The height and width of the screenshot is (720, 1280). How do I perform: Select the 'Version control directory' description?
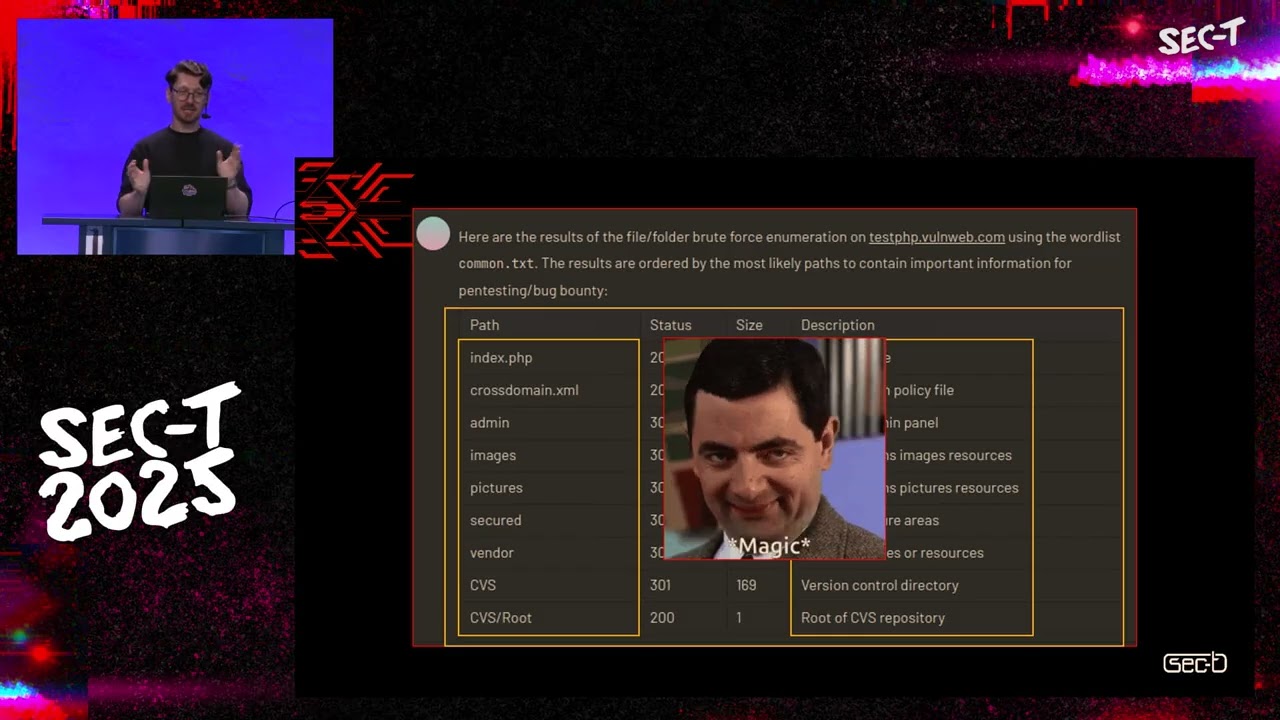click(880, 585)
